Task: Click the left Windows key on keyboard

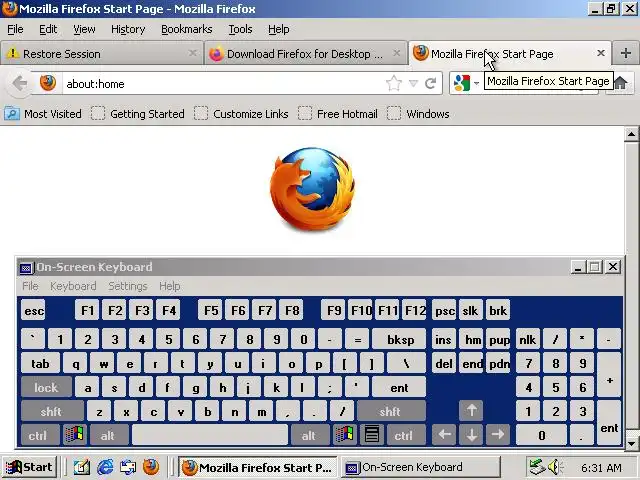Action: click(x=74, y=435)
